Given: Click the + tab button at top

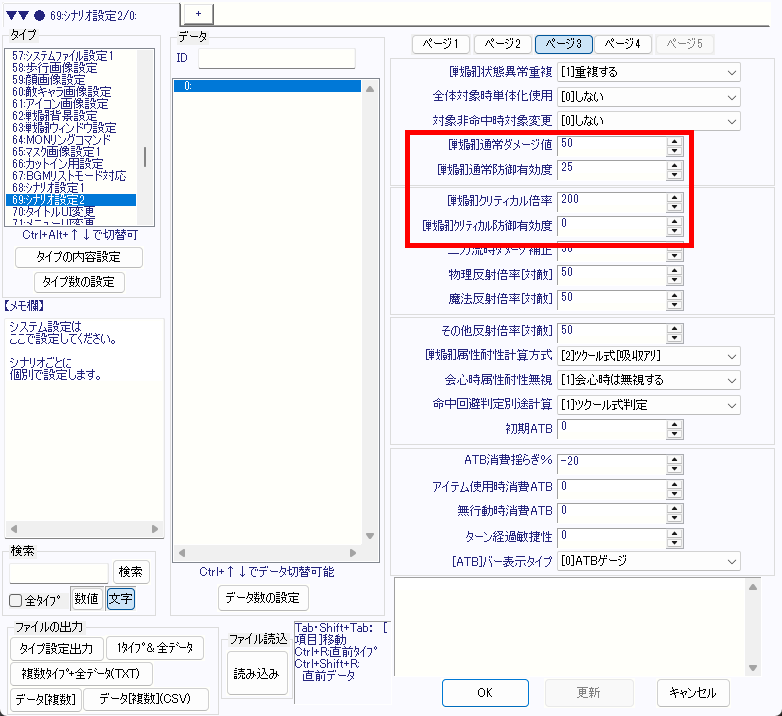Looking at the screenshot, I should click(198, 11).
